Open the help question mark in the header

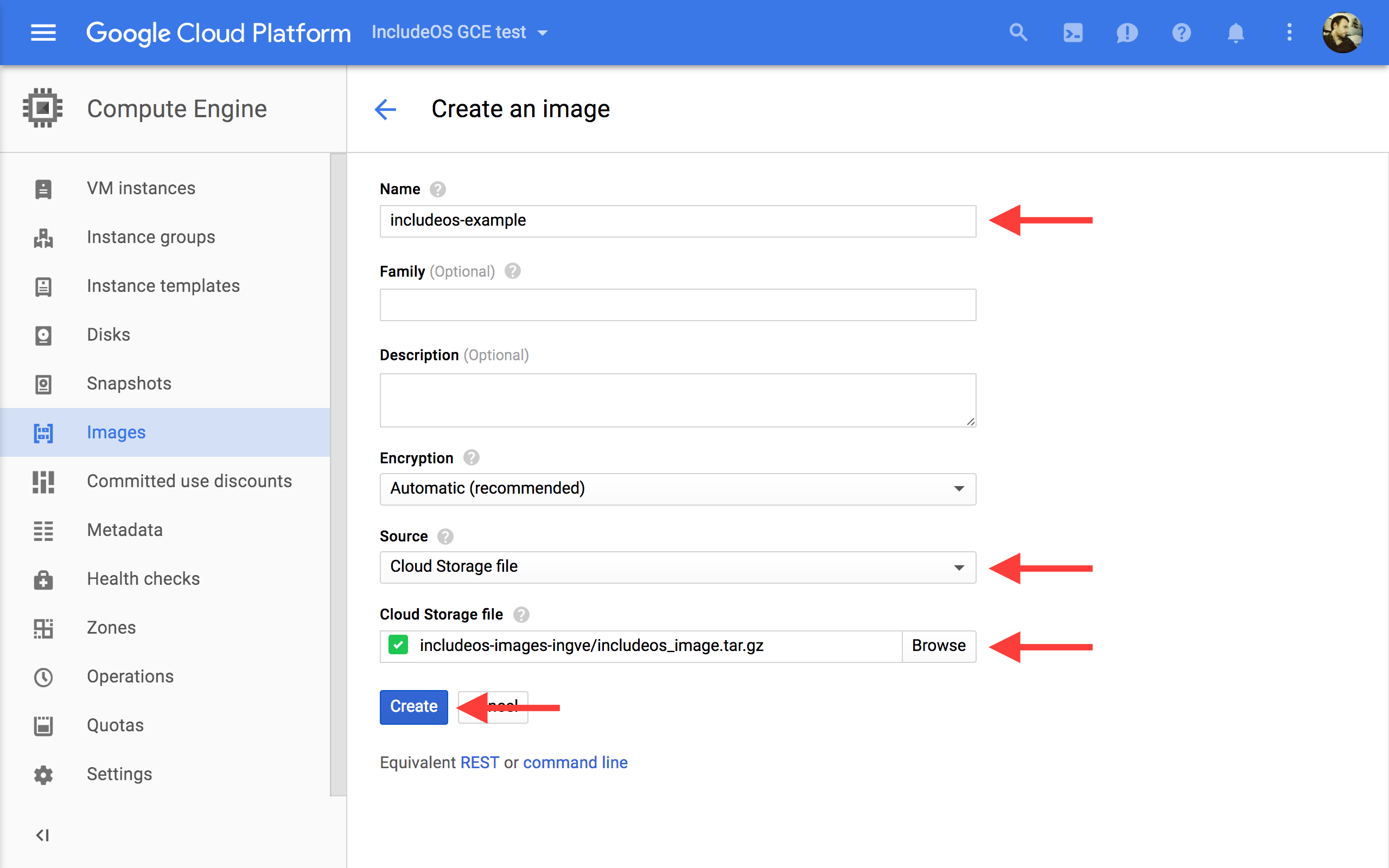pos(1181,33)
